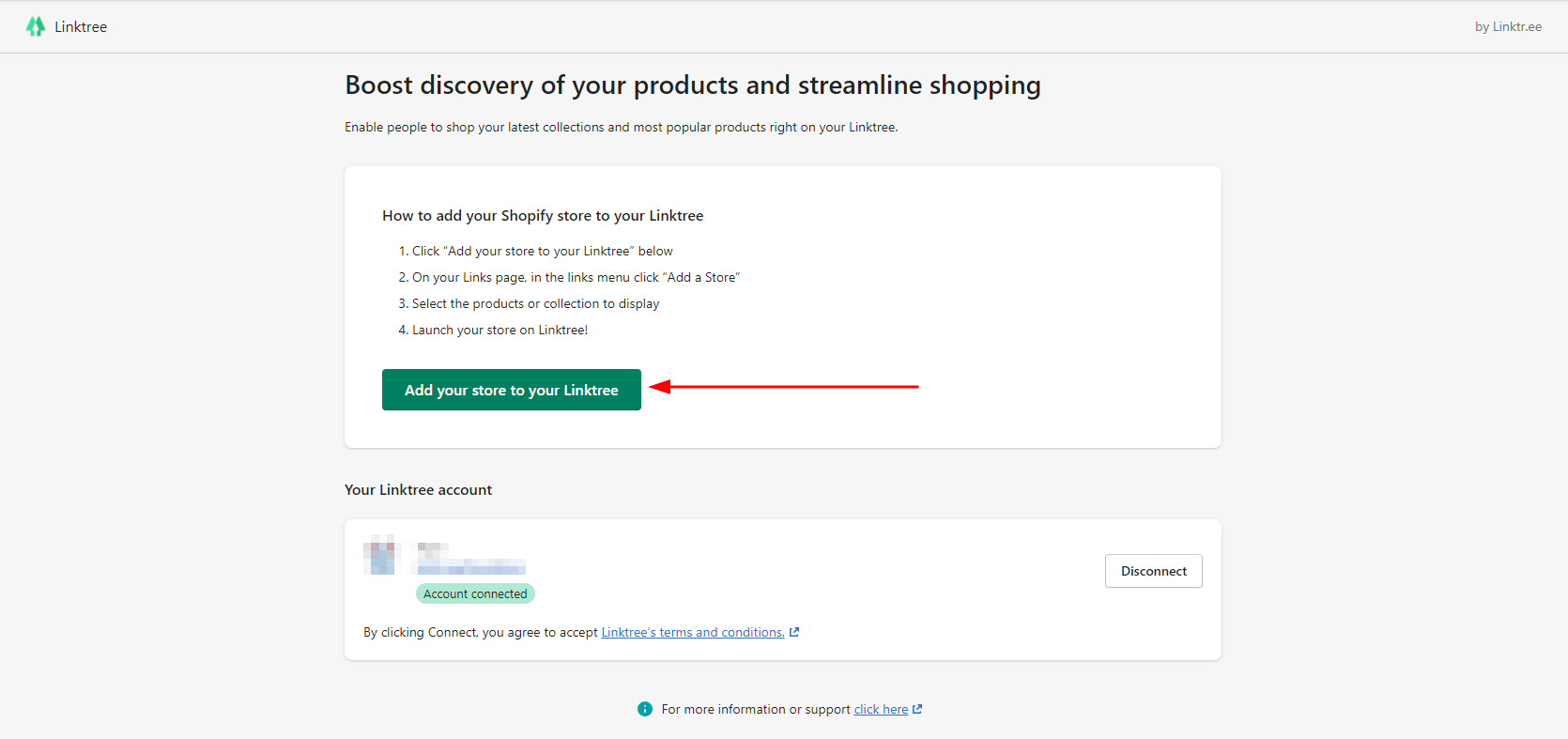Viewport: 1568px width, 739px height.
Task: Click the "Account connected" status badge
Action: (475, 593)
